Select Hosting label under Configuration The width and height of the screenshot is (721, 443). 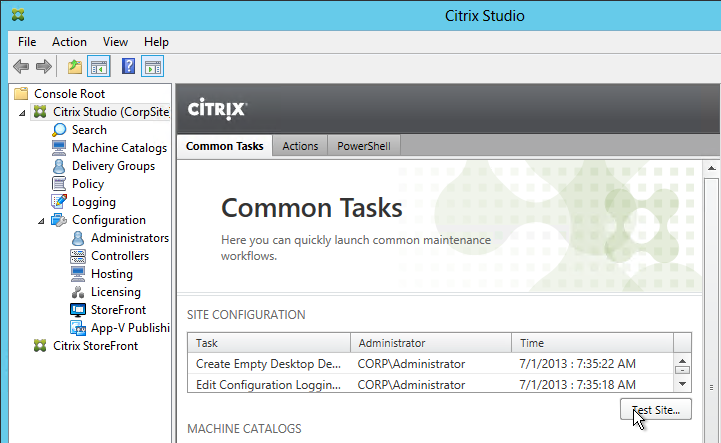pos(112,274)
